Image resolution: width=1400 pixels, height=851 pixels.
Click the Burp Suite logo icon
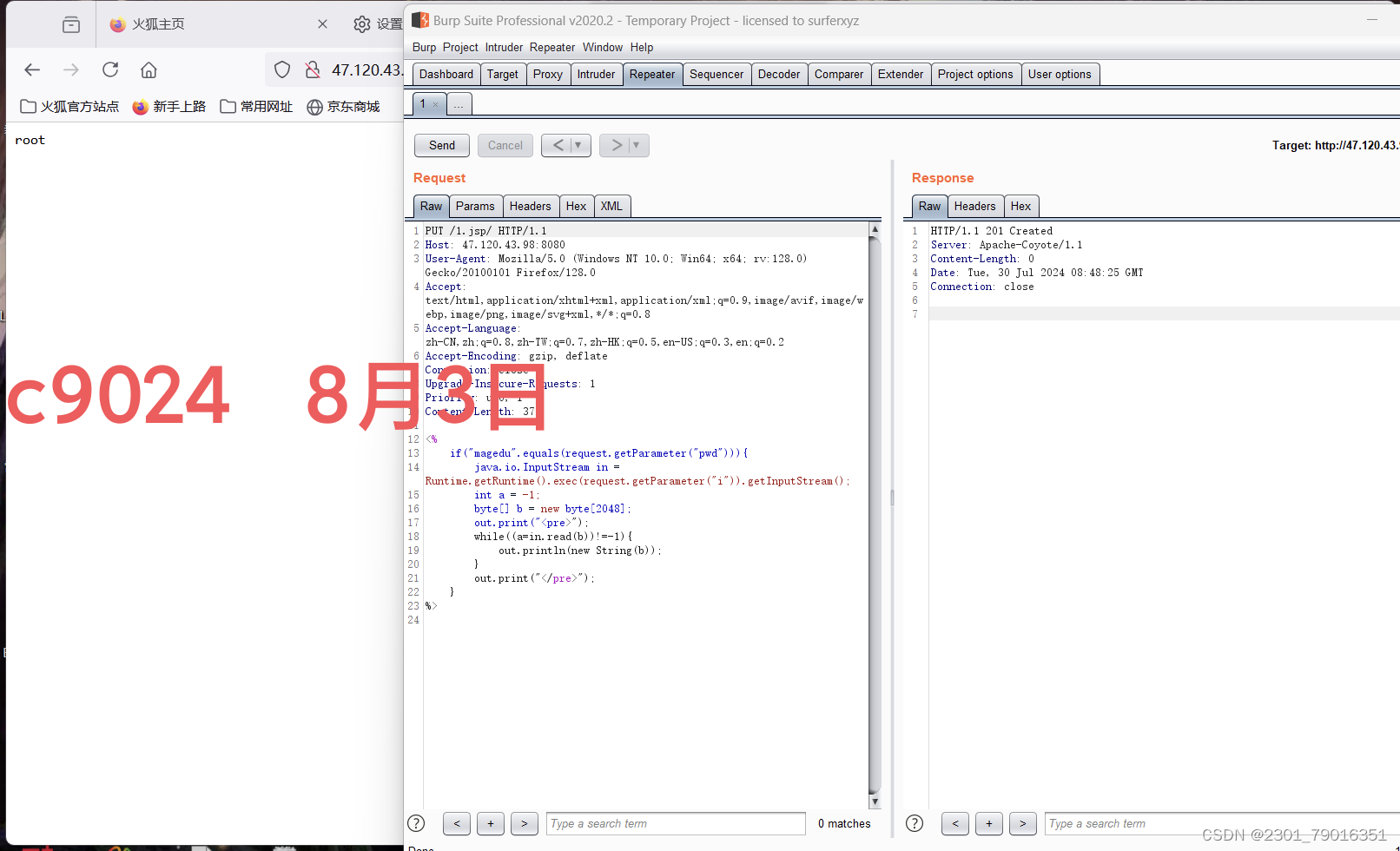pyautogui.click(x=420, y=20)
